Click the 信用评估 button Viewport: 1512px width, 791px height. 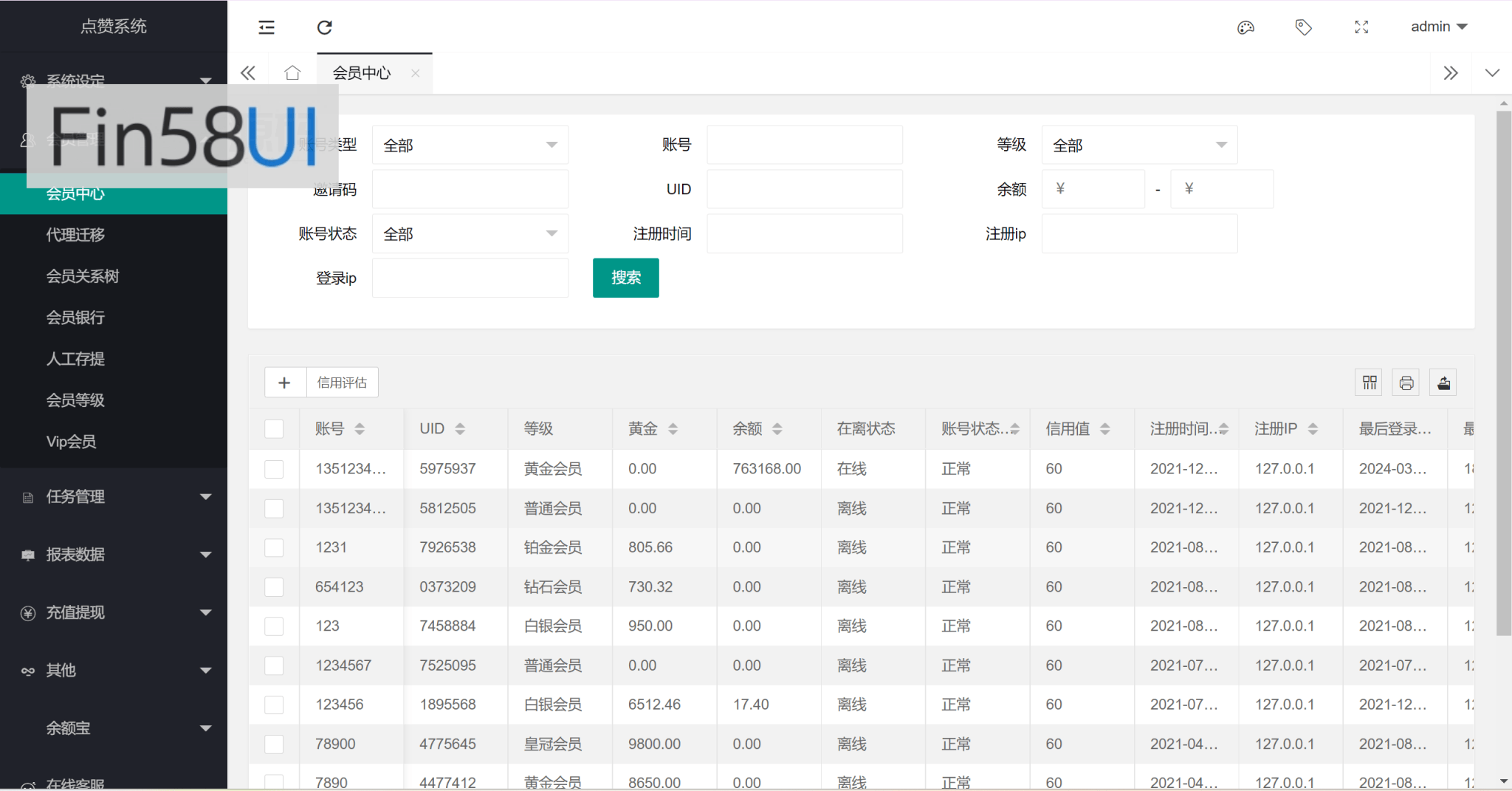pos(342,383)
